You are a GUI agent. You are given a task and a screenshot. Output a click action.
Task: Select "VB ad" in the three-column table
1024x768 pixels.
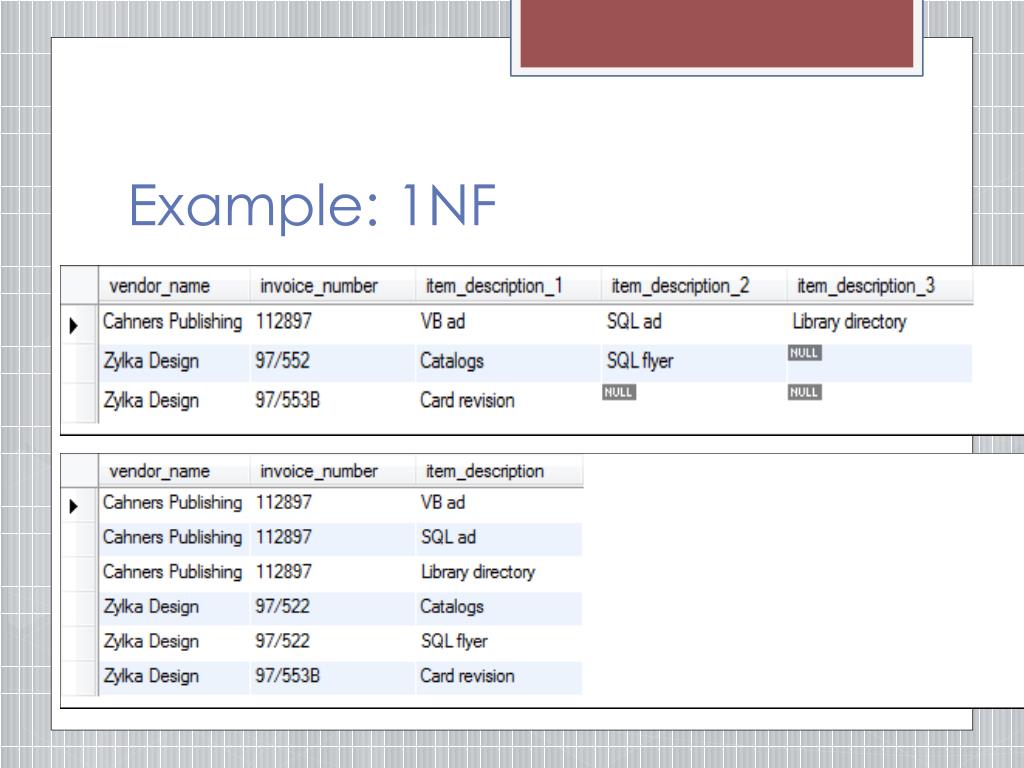click(x=442, y=502)
